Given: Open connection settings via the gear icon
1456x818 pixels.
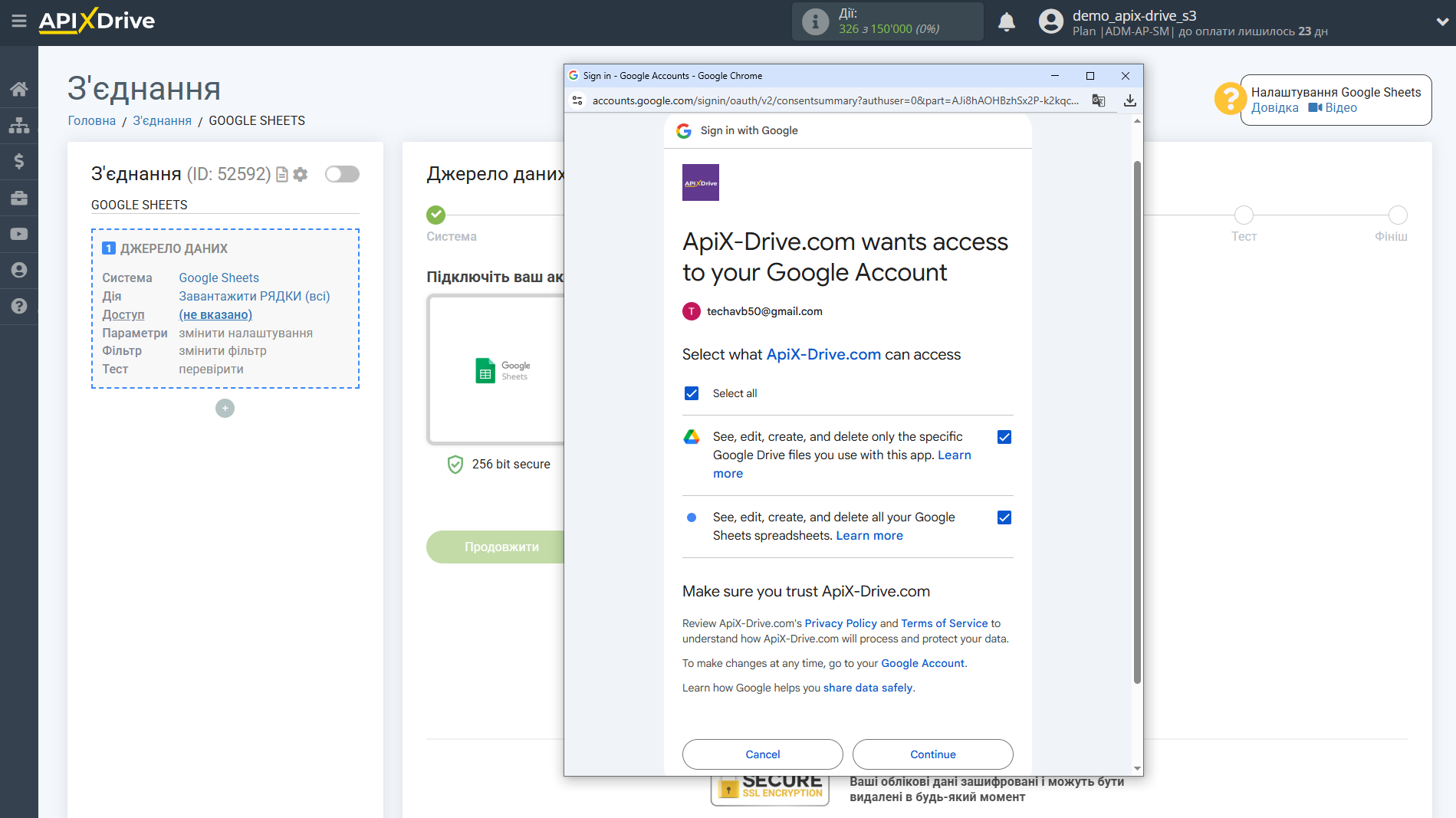Looking at the screenshot, I should pyautogui.click(x=300, y=174).
